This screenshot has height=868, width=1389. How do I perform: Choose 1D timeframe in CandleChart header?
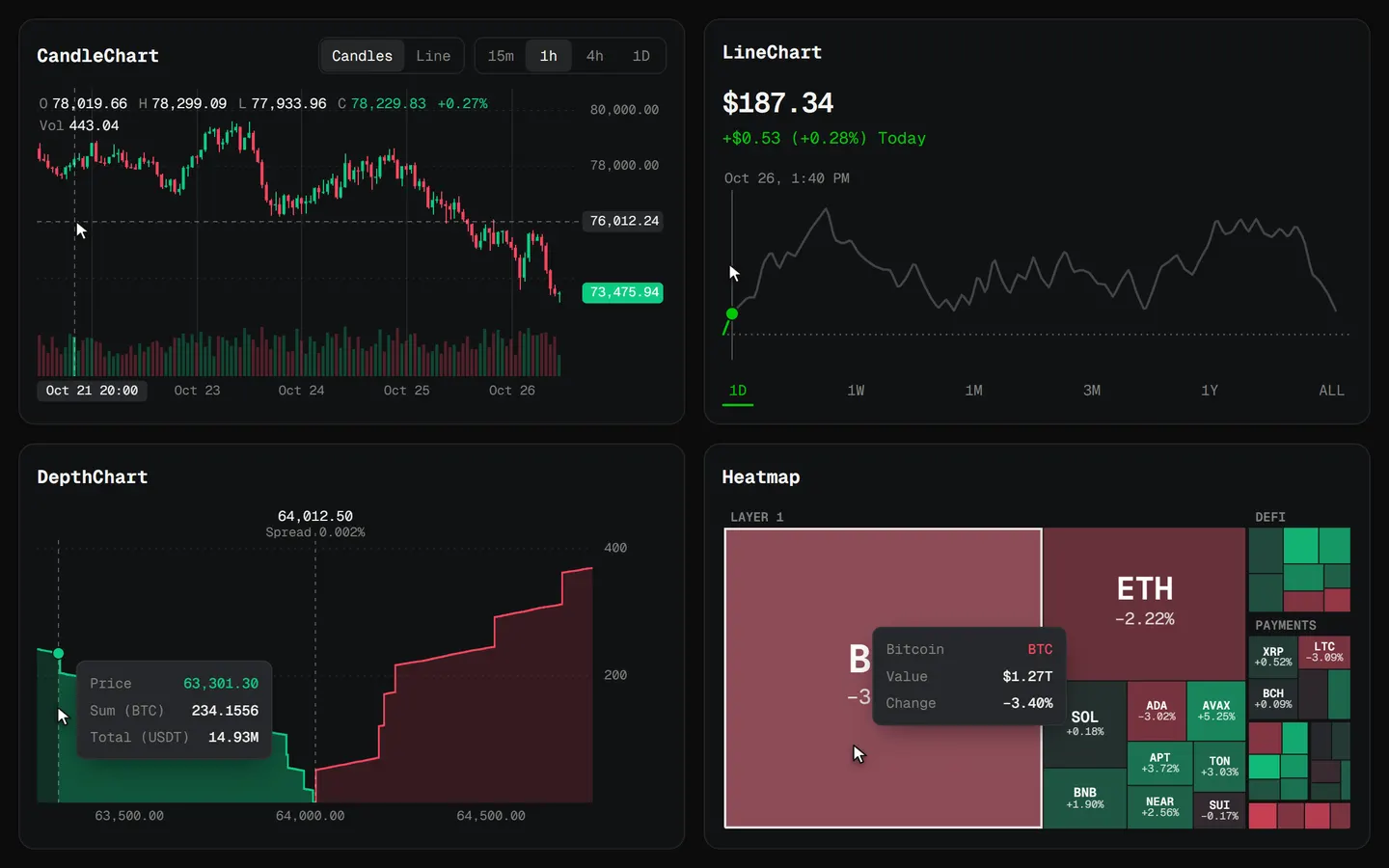[x=640, y=56]
